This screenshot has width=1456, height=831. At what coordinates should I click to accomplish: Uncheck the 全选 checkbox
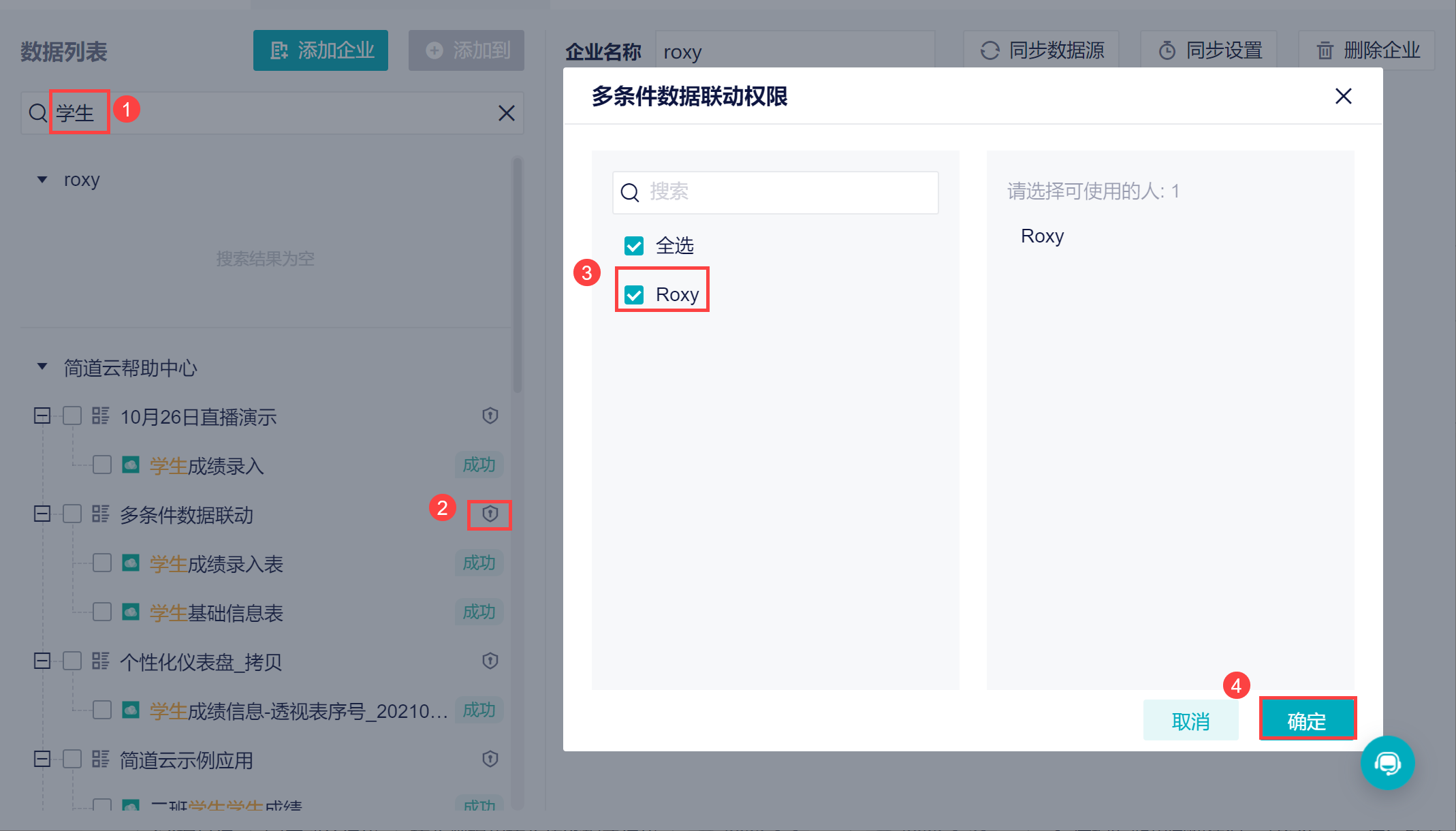[x=634, y=246]
